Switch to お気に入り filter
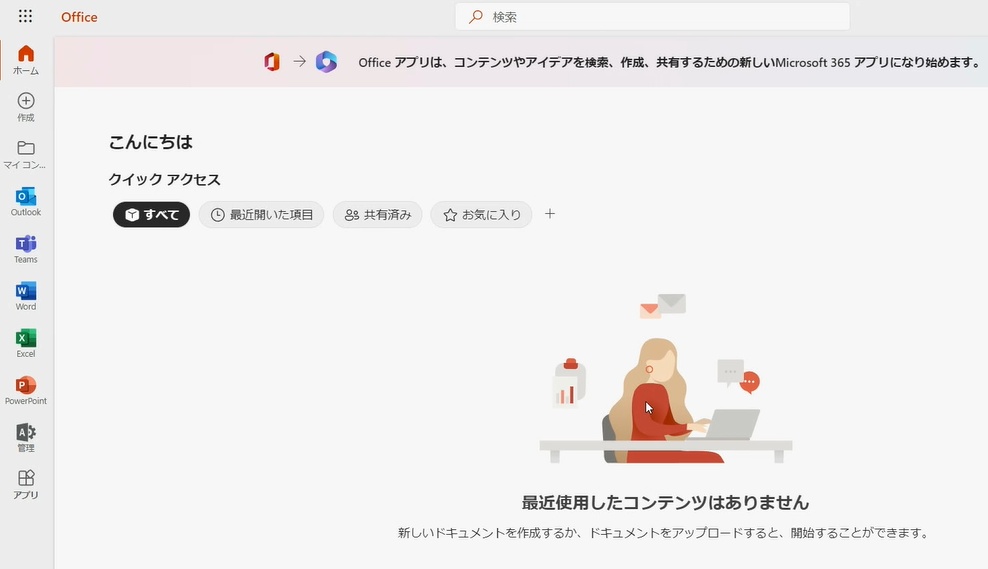Viewport: 988px width, 569px height. click(481, 215)
